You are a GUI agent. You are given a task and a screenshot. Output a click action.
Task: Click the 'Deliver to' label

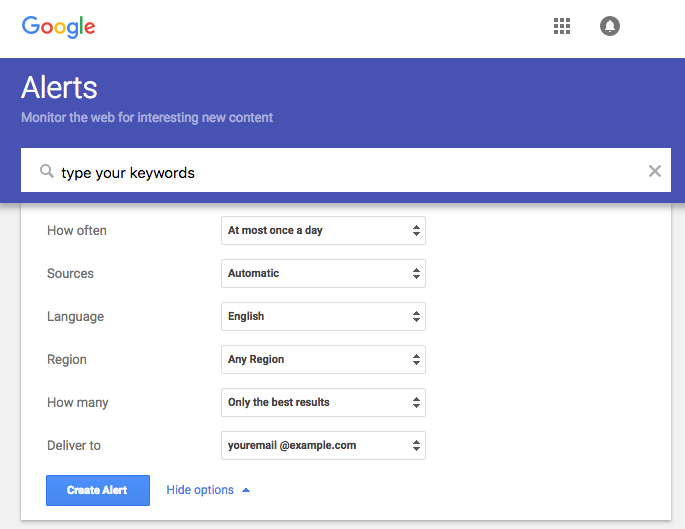tap(74, 446)
